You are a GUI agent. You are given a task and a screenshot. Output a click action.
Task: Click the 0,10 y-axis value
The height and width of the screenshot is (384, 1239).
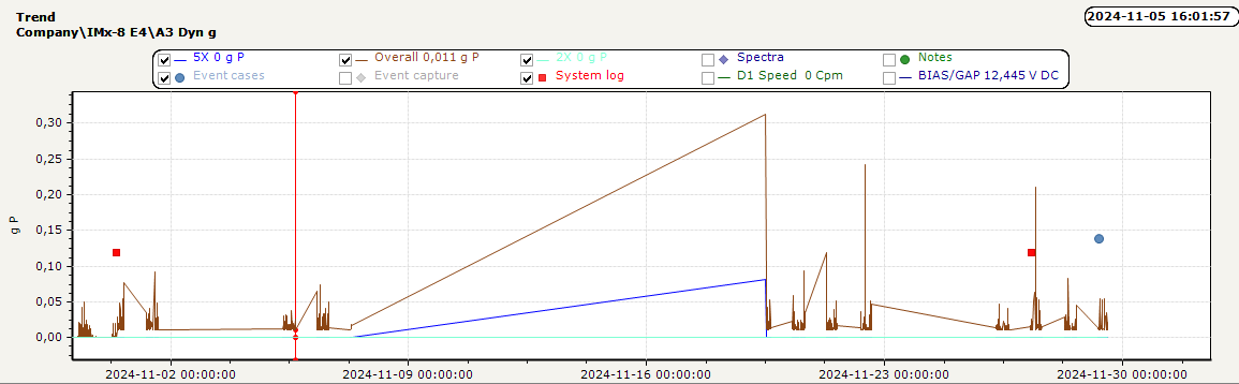coord(48,267)
